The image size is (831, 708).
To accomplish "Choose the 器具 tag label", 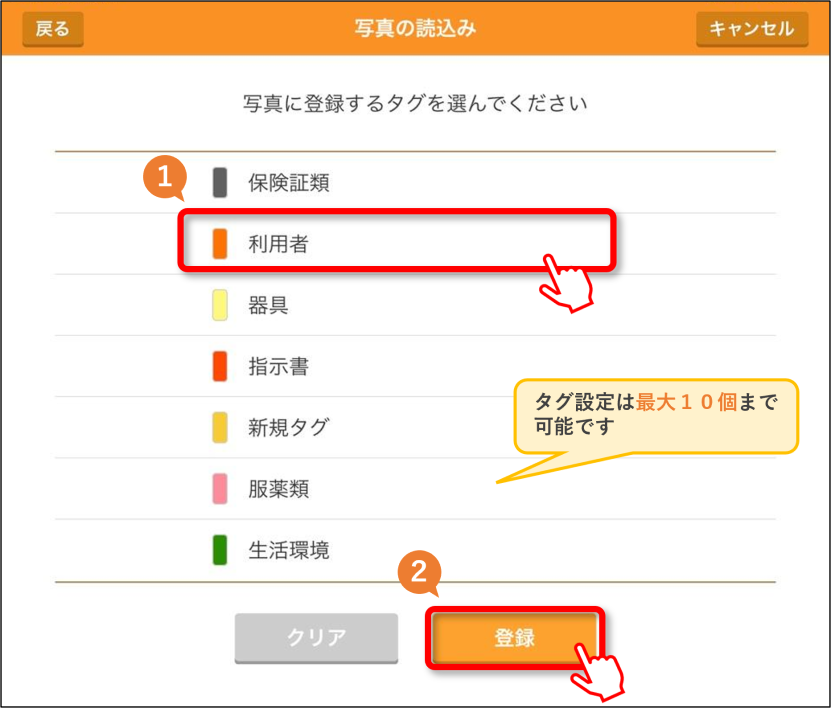I will [268, 305].
